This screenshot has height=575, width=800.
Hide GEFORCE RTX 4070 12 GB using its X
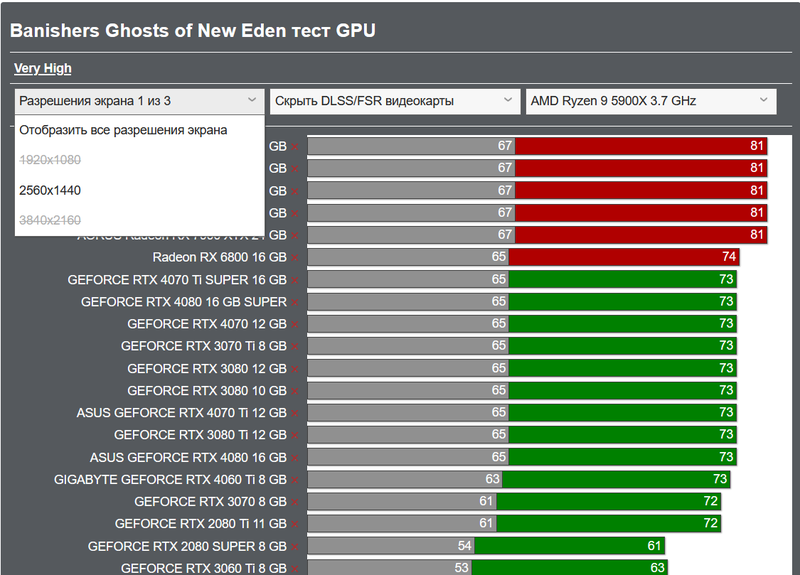tap(295, 324)
